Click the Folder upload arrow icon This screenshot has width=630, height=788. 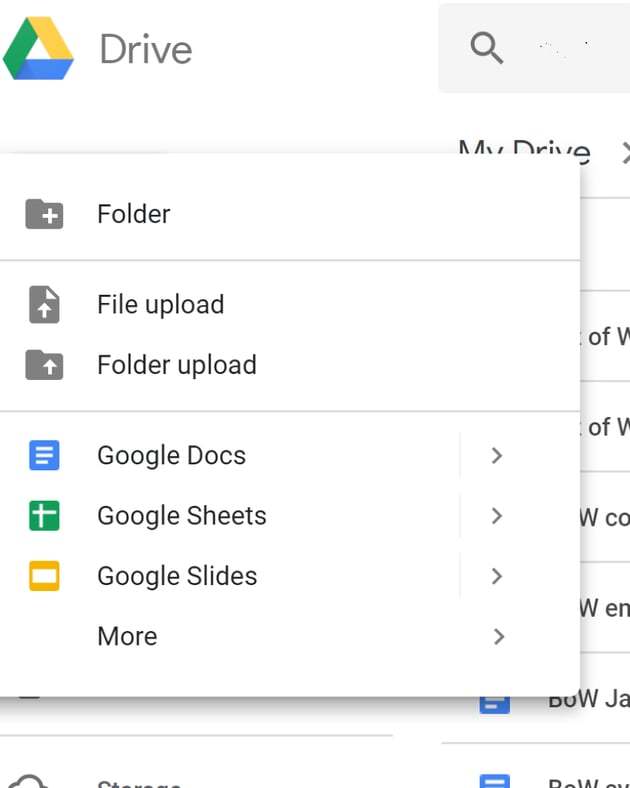point(44,365)
